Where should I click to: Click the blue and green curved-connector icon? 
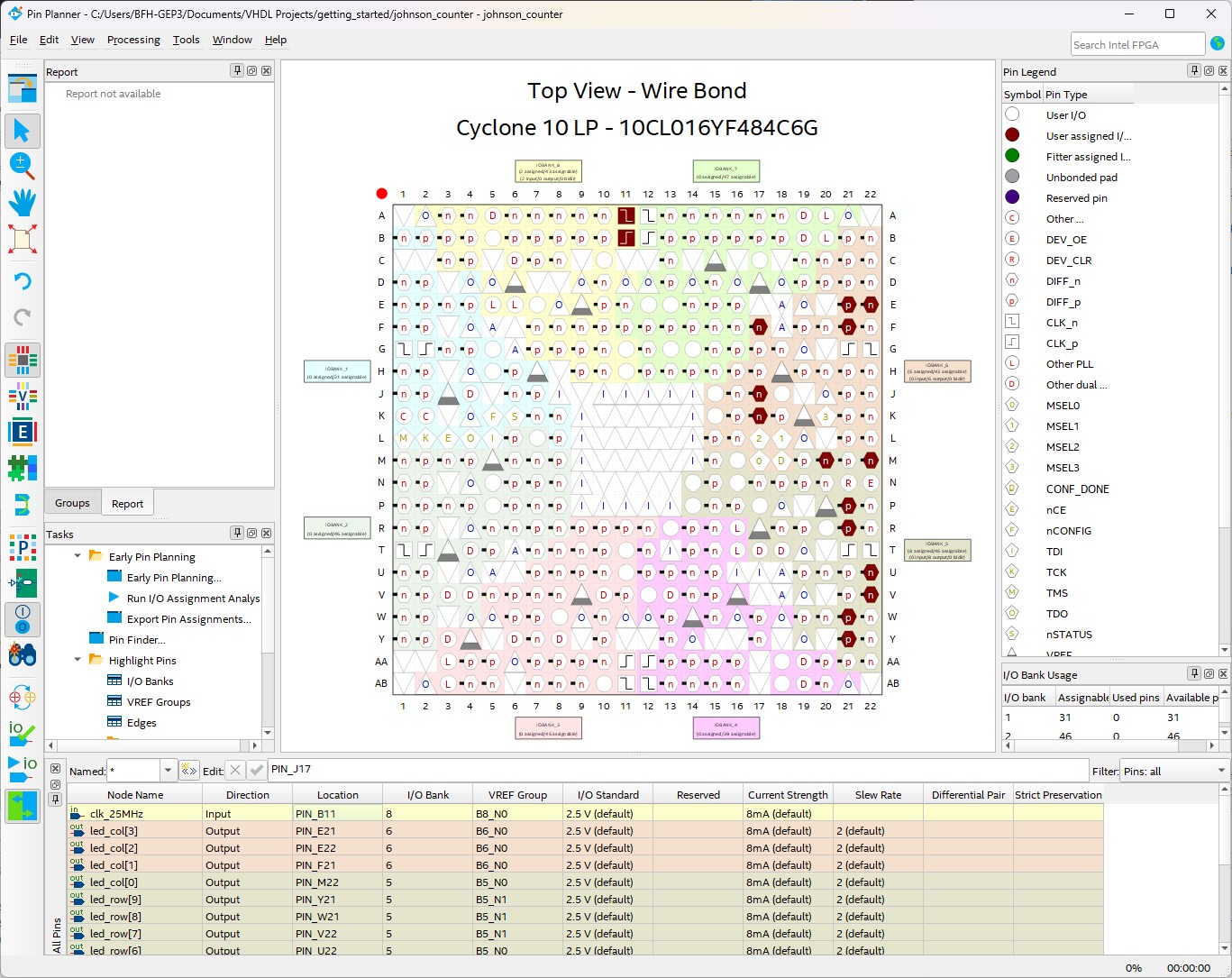[23, 504]
